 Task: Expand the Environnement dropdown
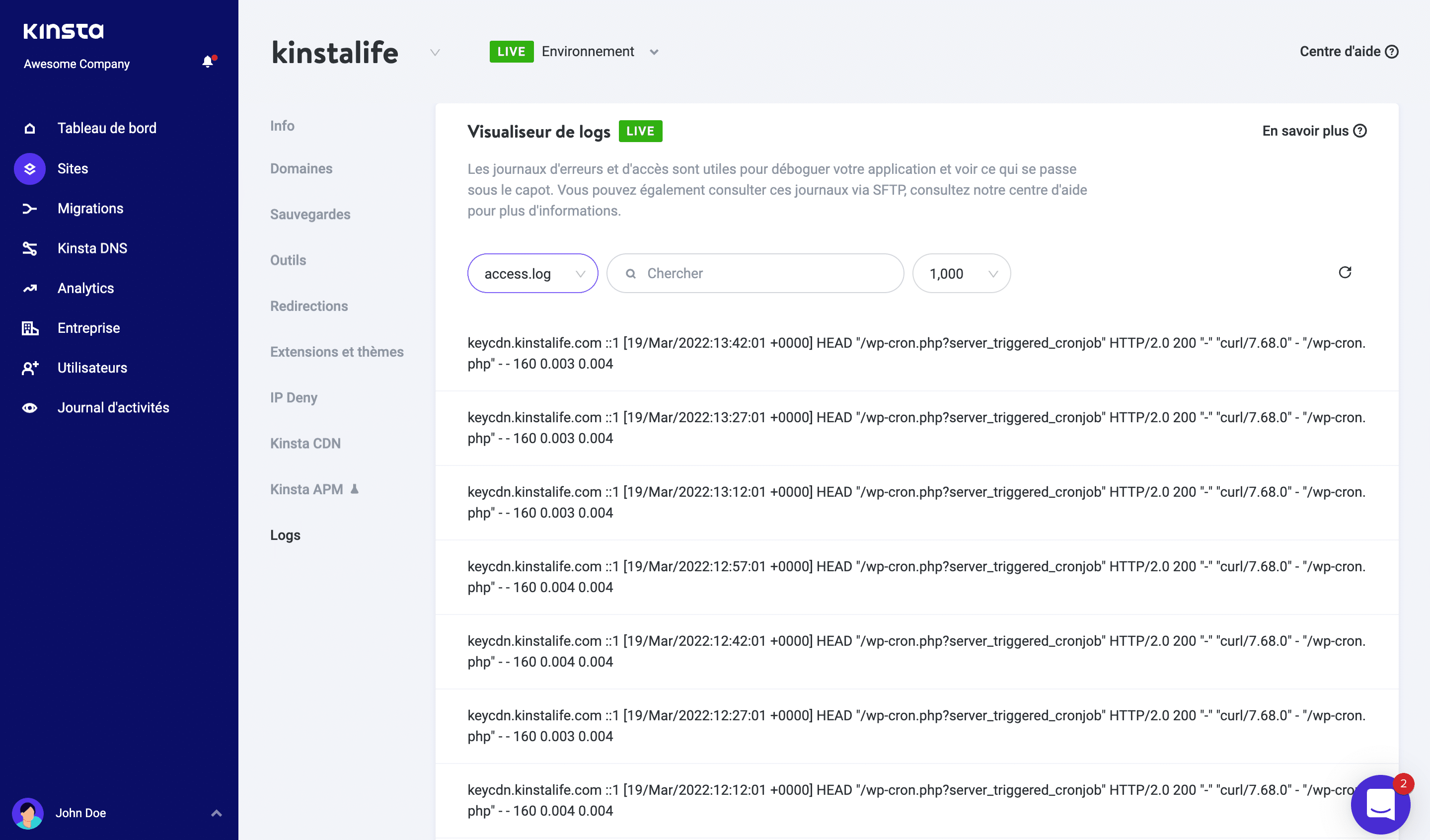[654, 52]
